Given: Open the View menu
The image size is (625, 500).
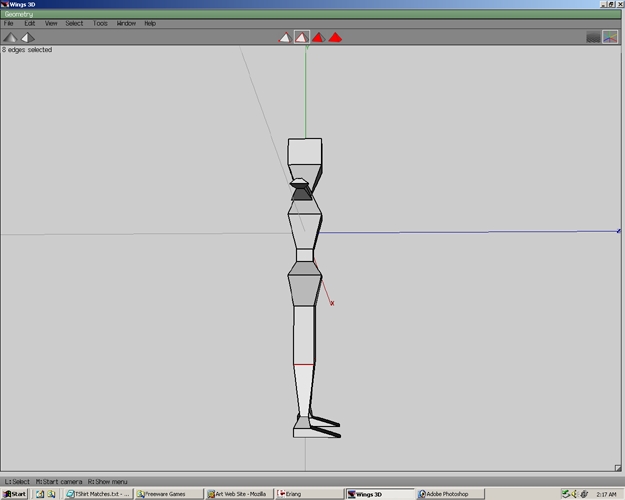Looking at the screenshot, I should [x=51, y=24].
